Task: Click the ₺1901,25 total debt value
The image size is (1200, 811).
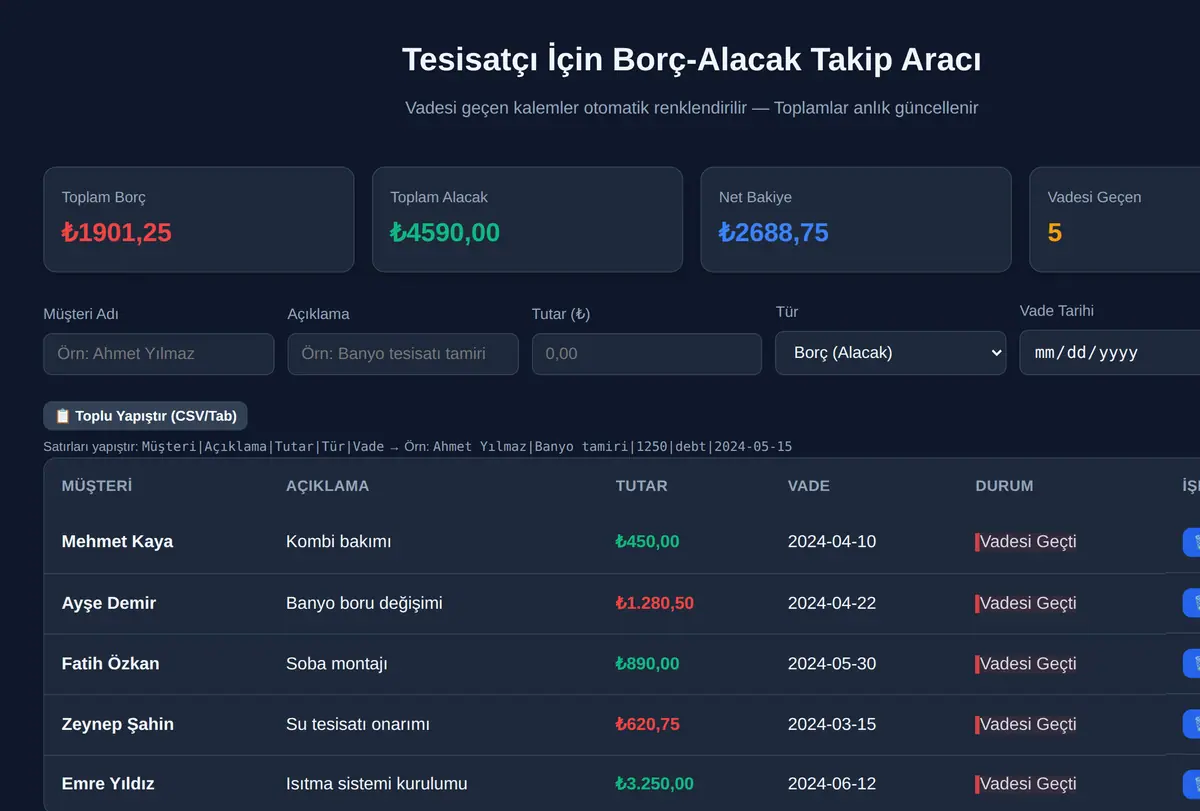Action: coord(117,233)
